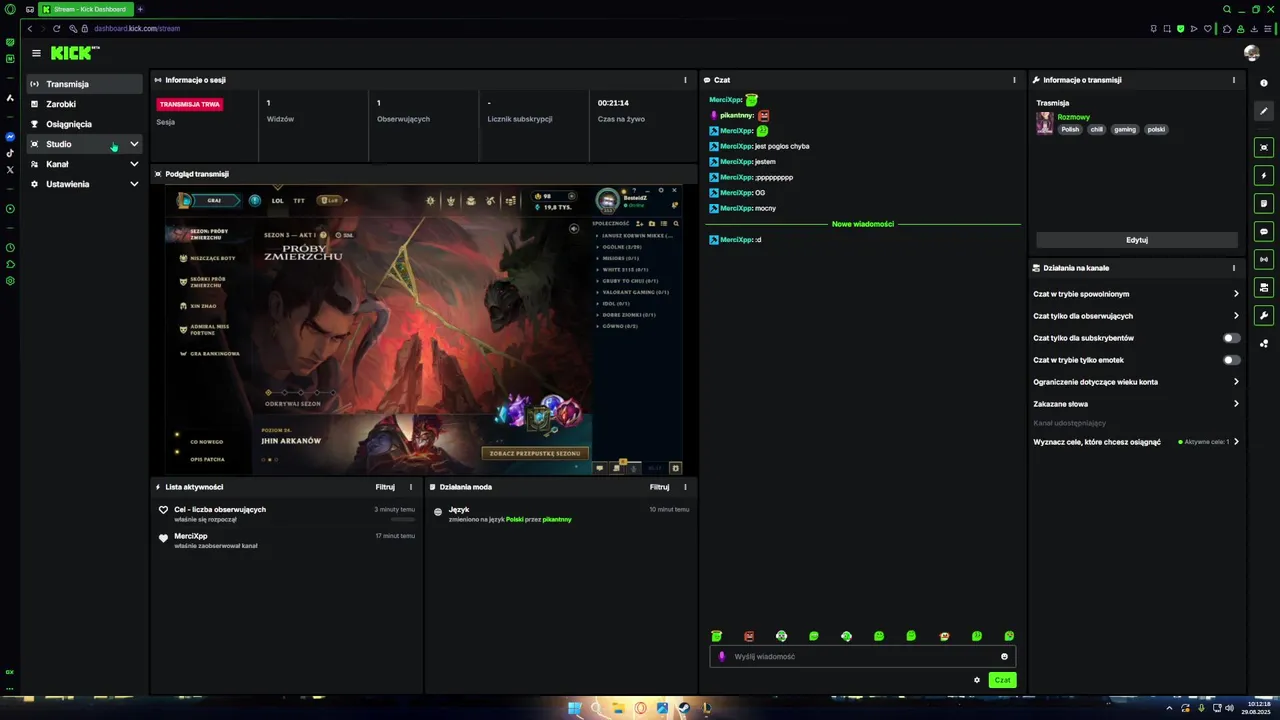Expand the Kanał menu chevron

pos(134,164)
